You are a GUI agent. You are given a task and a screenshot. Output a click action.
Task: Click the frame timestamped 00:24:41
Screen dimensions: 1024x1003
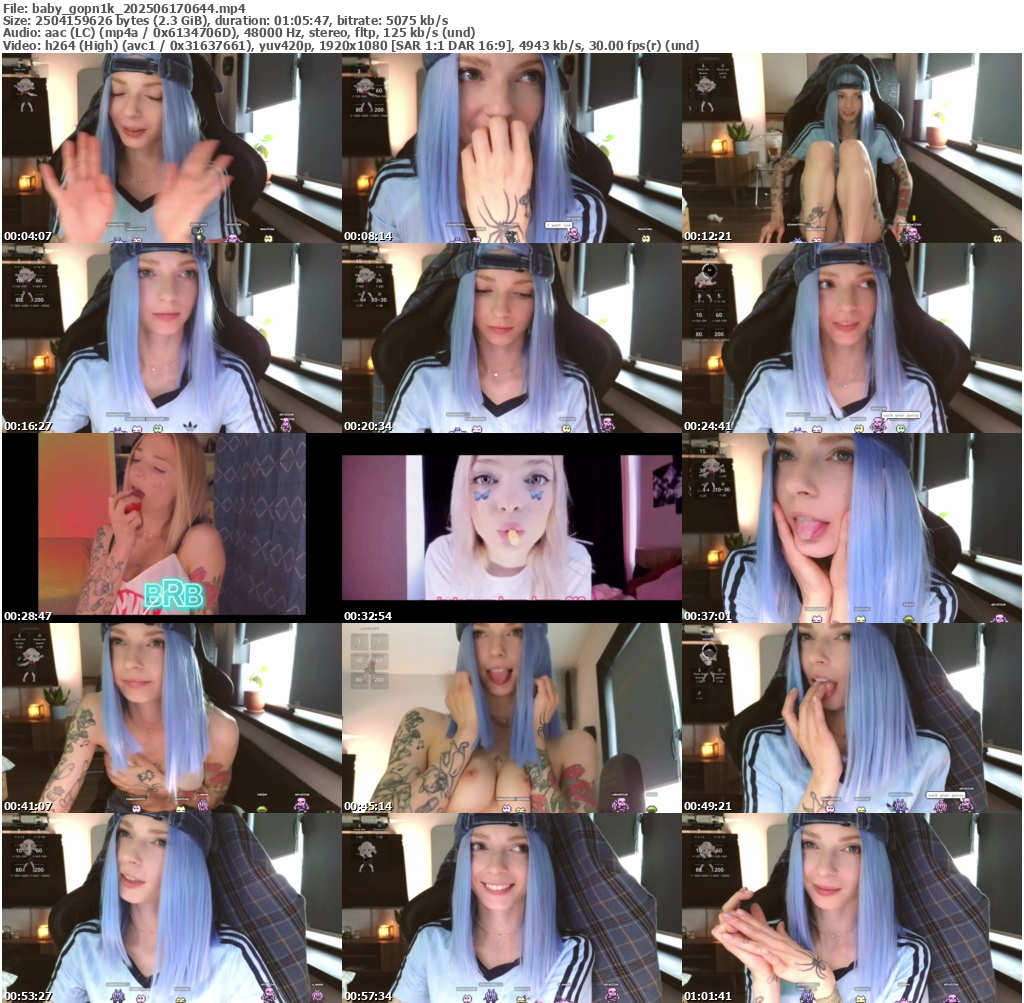(x=851, y=338)
